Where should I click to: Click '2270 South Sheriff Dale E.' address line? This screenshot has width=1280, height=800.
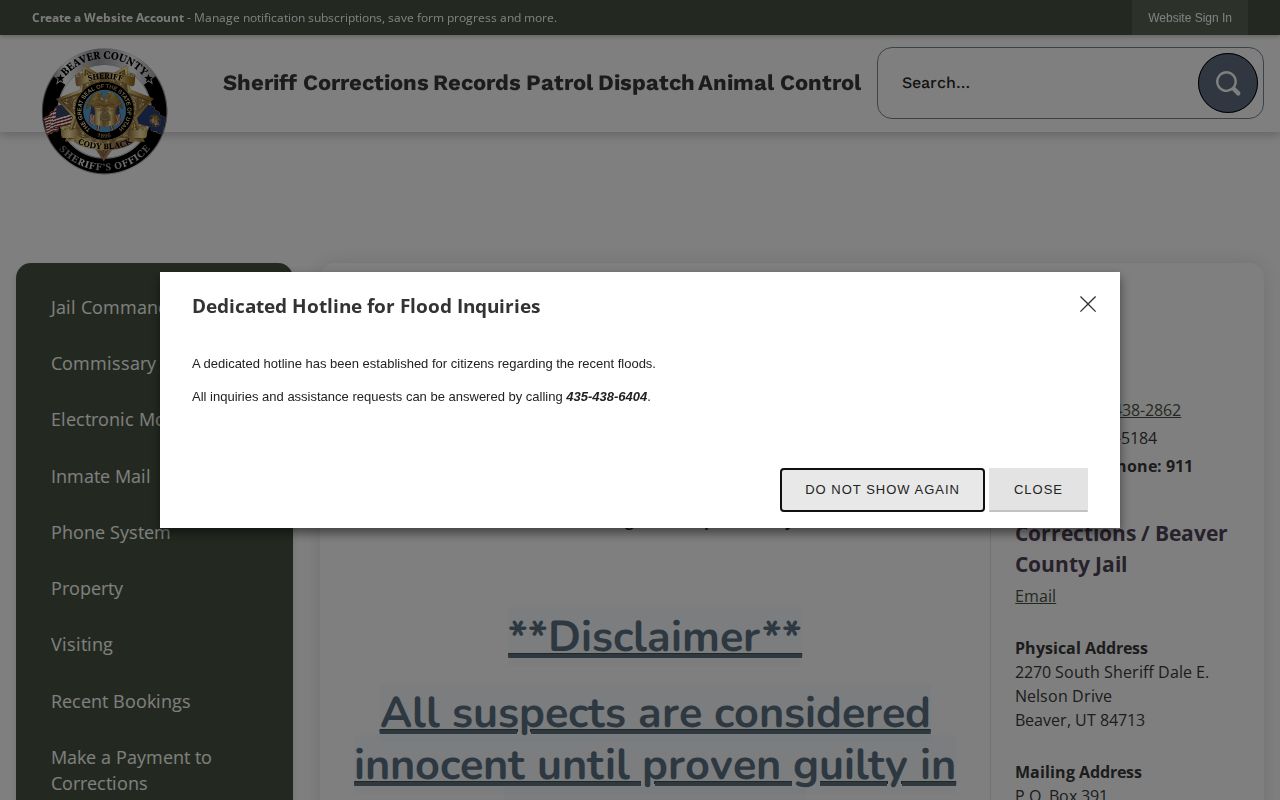(x=1112, y=672)
